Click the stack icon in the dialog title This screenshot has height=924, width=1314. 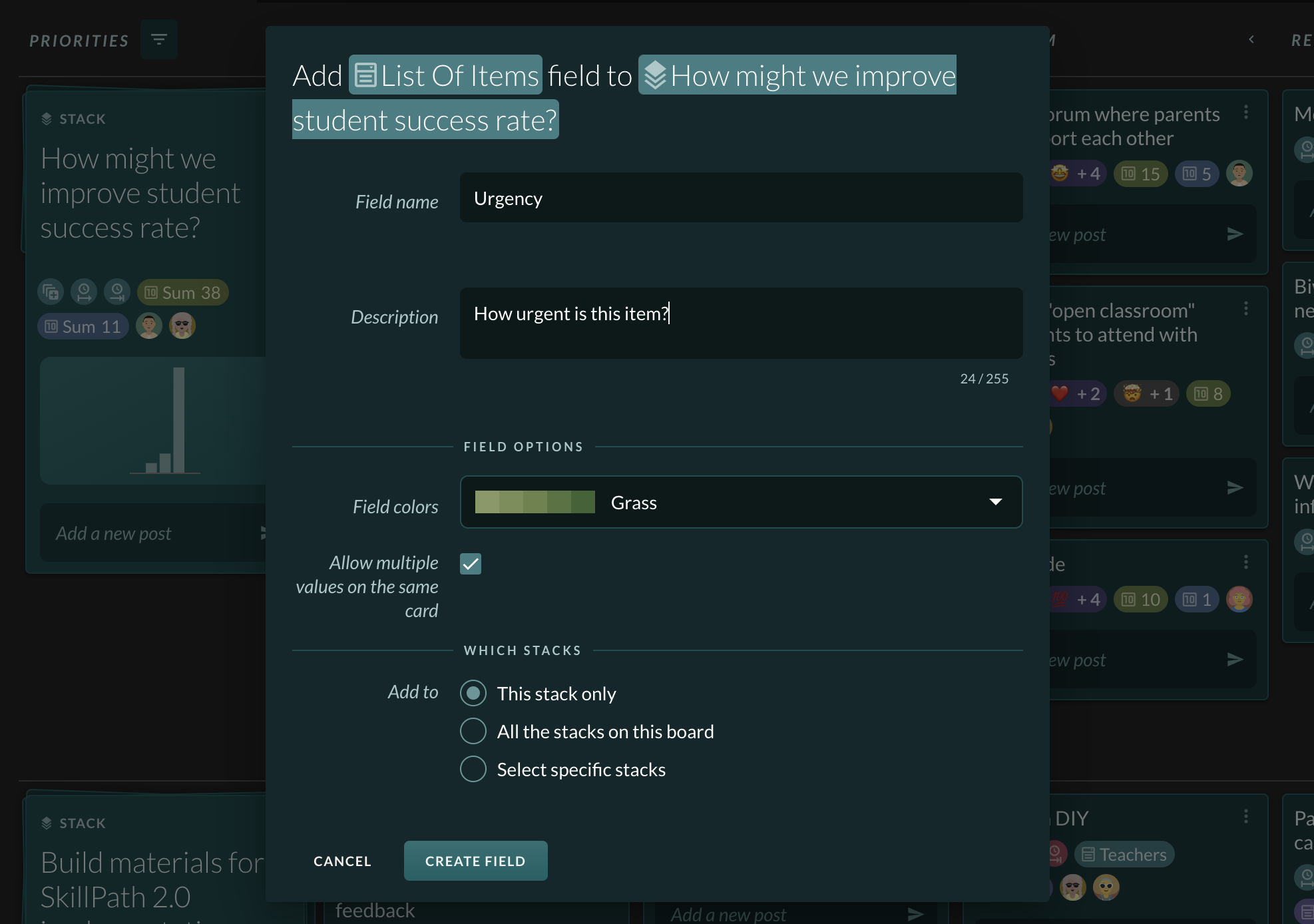pyautogui.click(x=655, y=75)
